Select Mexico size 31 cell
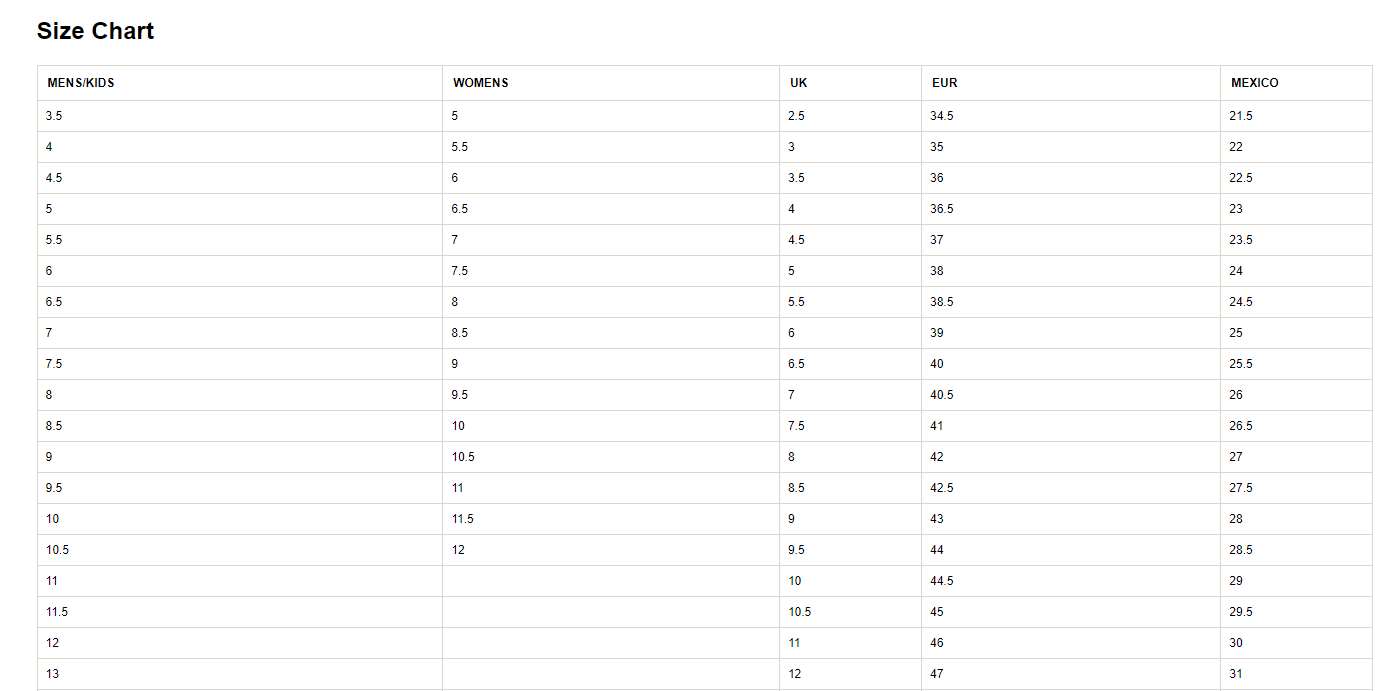 (x=1236, y=674)
